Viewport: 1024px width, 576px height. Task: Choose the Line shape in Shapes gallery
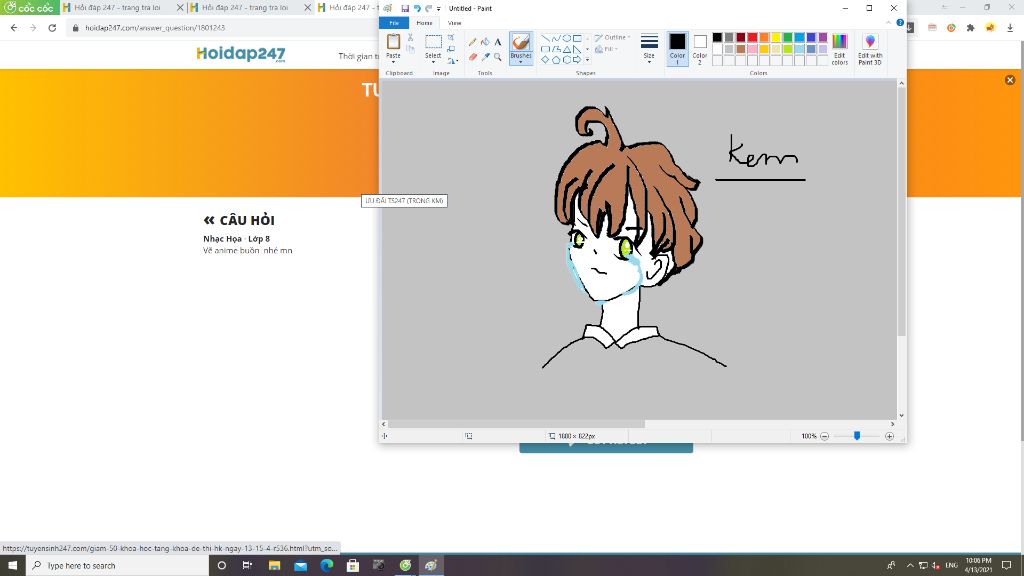click(x=545, y=39)
